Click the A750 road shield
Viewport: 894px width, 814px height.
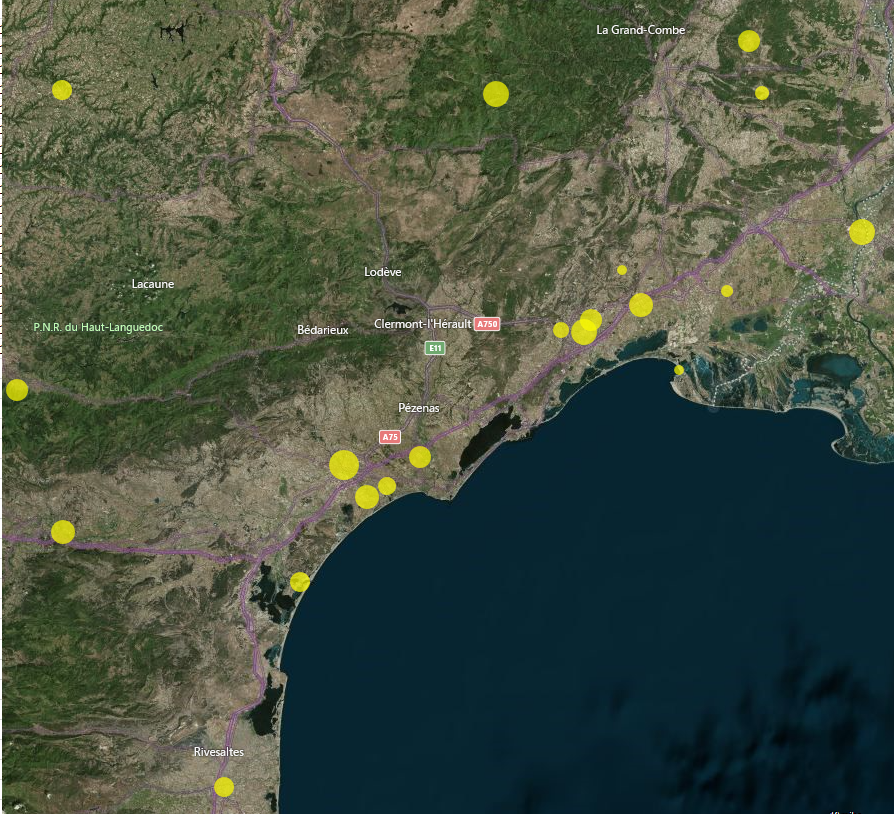tap(488, 324)
